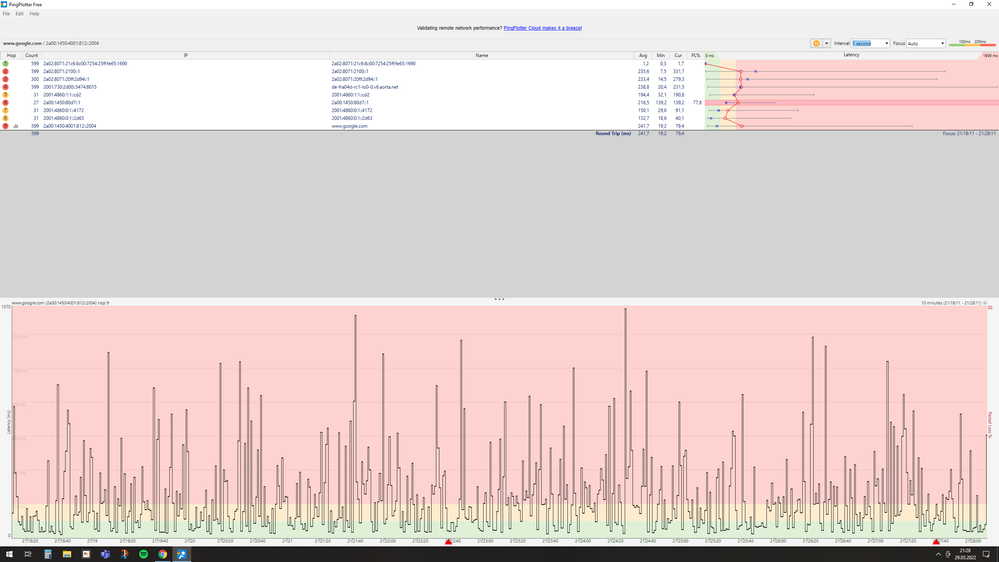Select the red hop 6 status circle
The width and height of the screenshot is (999, 562).
click(6, 103)
